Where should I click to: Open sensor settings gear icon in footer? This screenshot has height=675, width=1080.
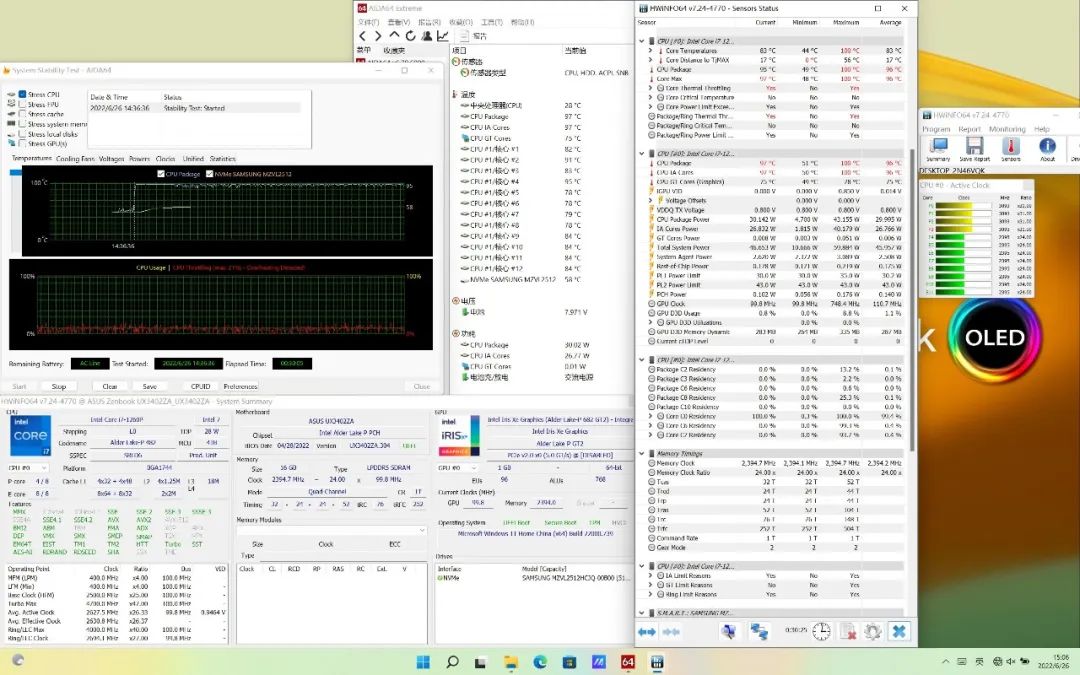pyautogui.click(x=872, y=631)
